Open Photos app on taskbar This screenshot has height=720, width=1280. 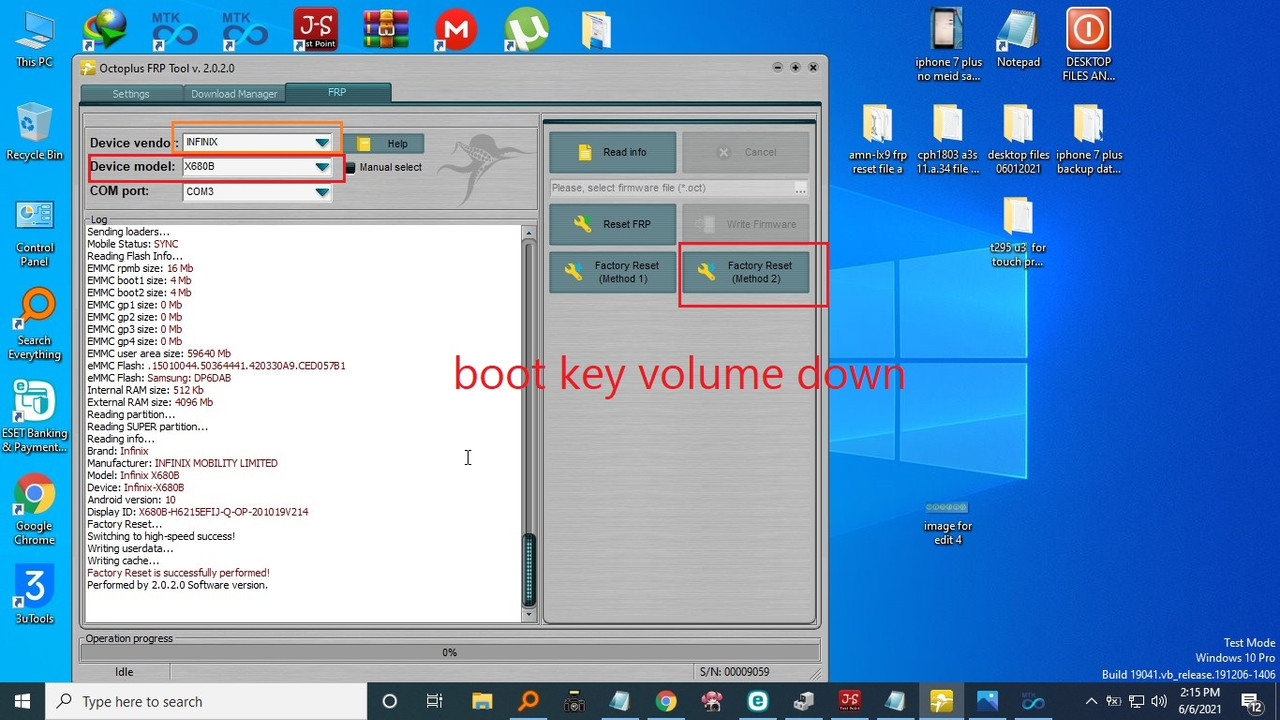pyautogui.click(x=987, y=701)
